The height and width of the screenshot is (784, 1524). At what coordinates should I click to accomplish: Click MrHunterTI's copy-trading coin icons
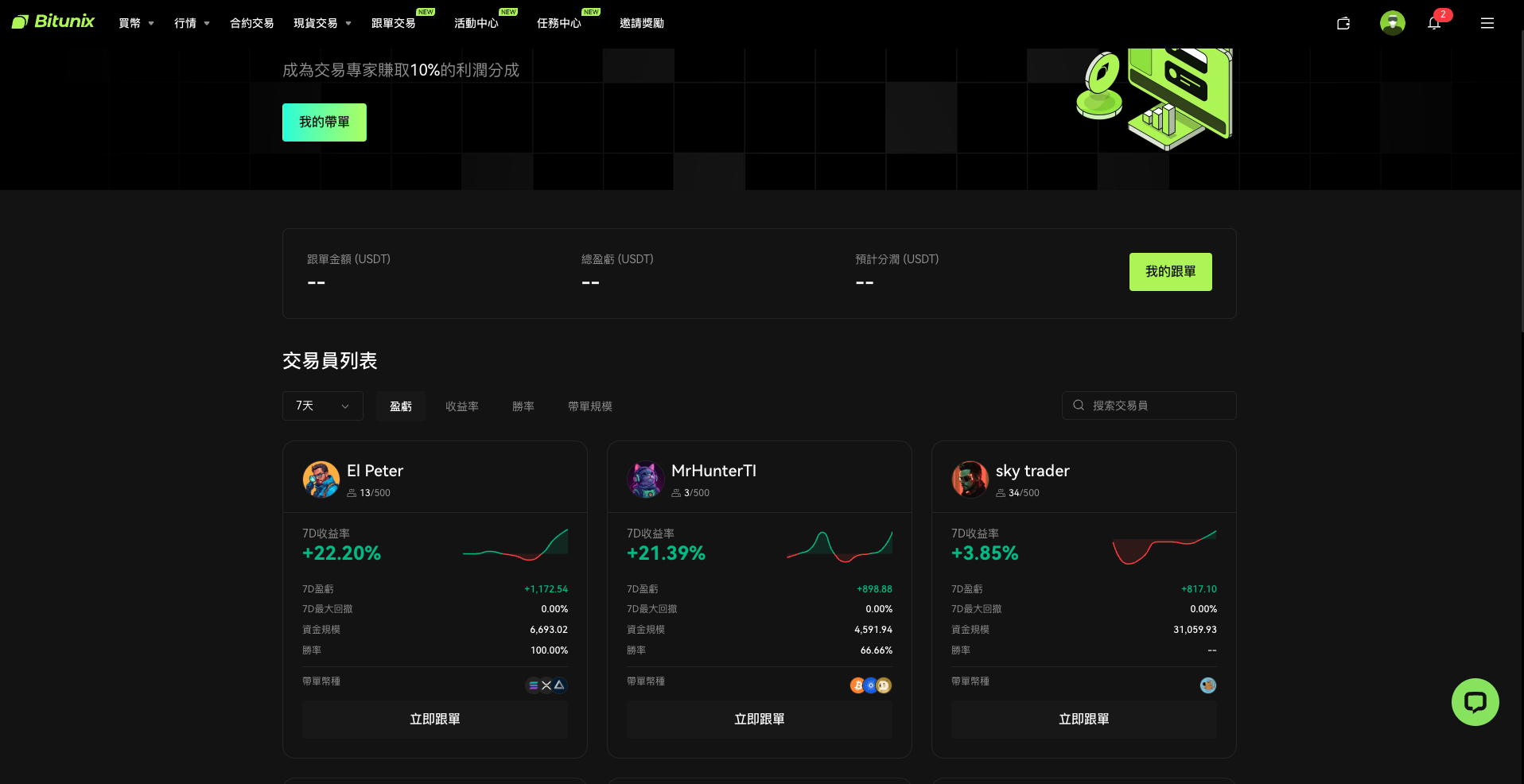click(x=871, y=685)
